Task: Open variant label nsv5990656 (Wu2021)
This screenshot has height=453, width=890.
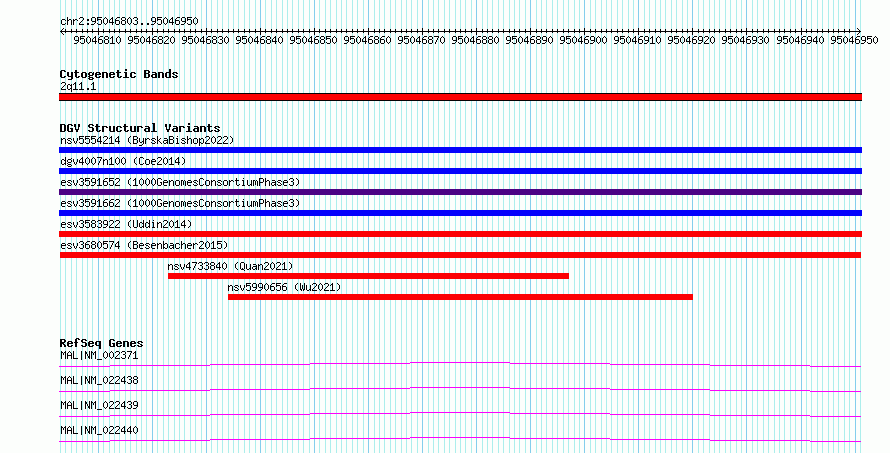Action: point(284,287)
